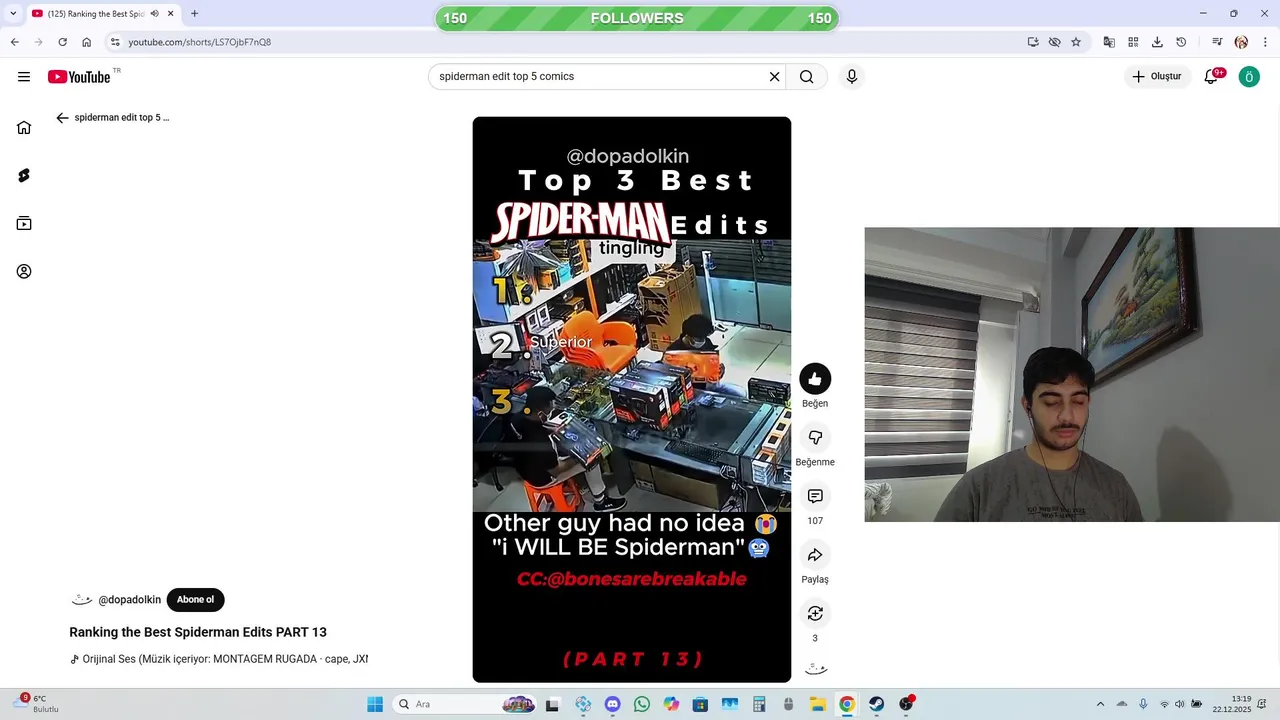Viewport: 1280px width, 720px height.
Task: Open the QR code extension icon
Action: [x=1133, y=42]
